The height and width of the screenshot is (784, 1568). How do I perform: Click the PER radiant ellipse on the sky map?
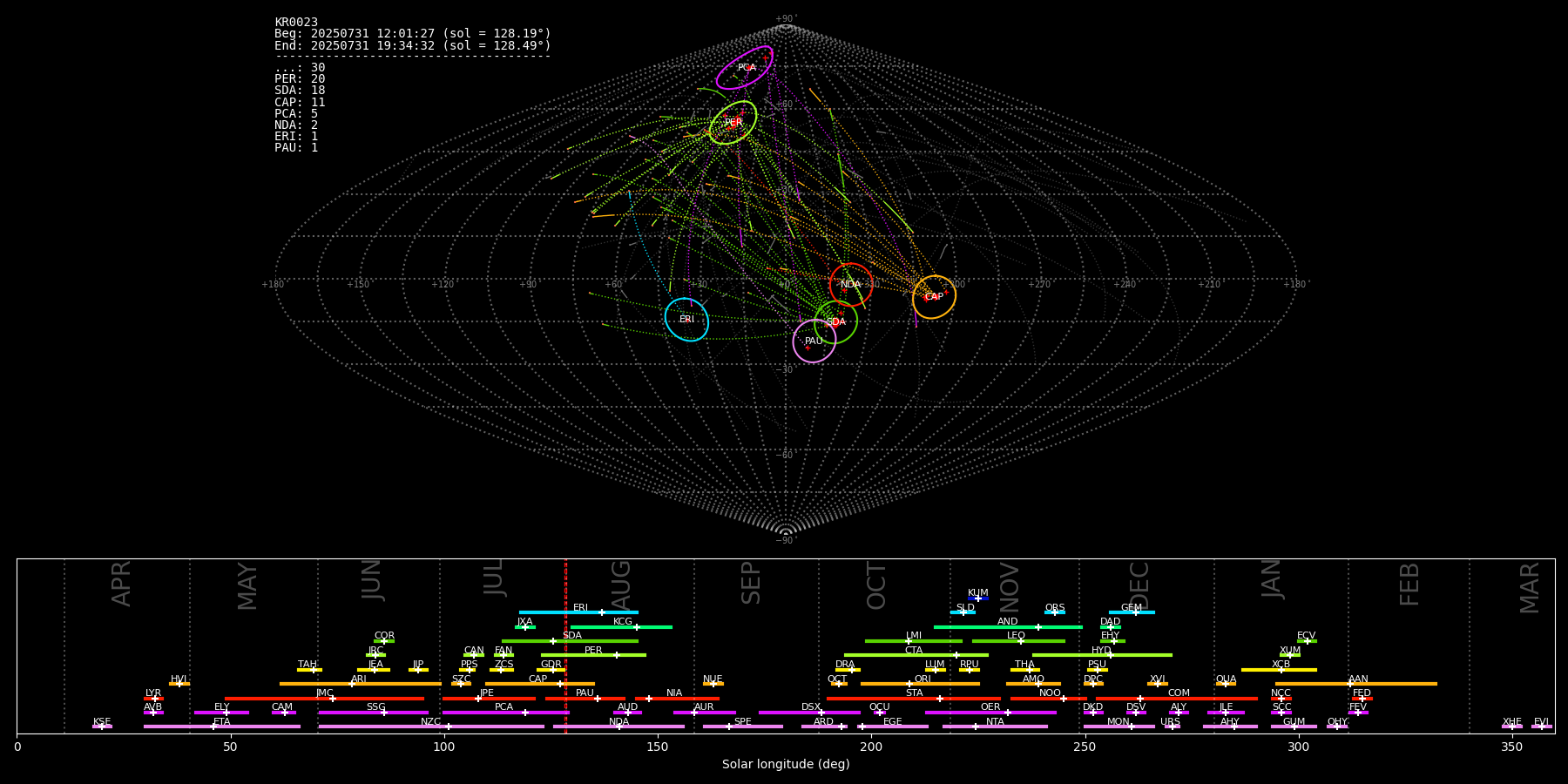[x=733, y=123]
